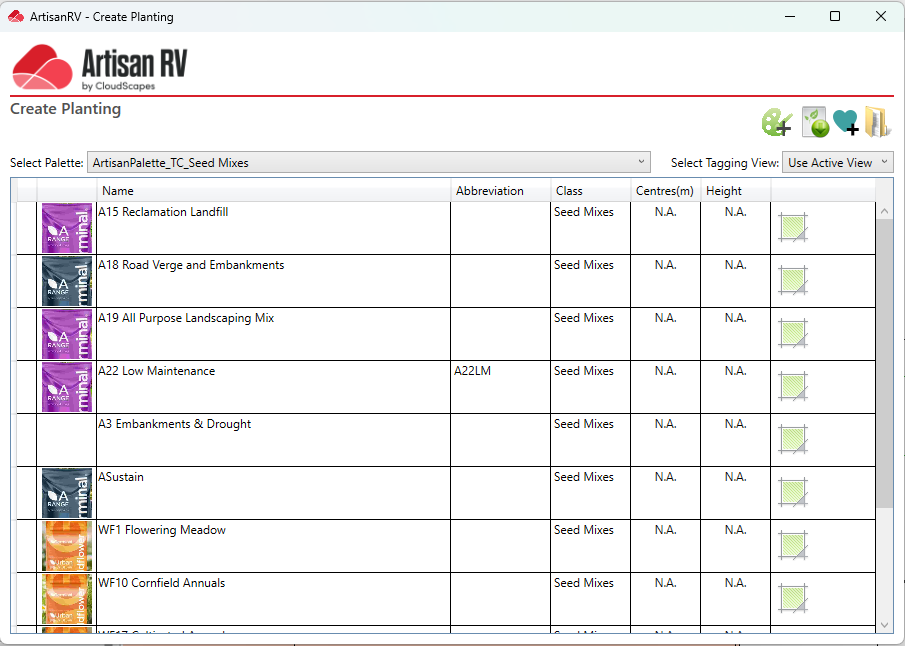Click Seed Mixes class in ASustain row
Image resolution: width=905 pixels, height=646 pixels.
[584, 477]
